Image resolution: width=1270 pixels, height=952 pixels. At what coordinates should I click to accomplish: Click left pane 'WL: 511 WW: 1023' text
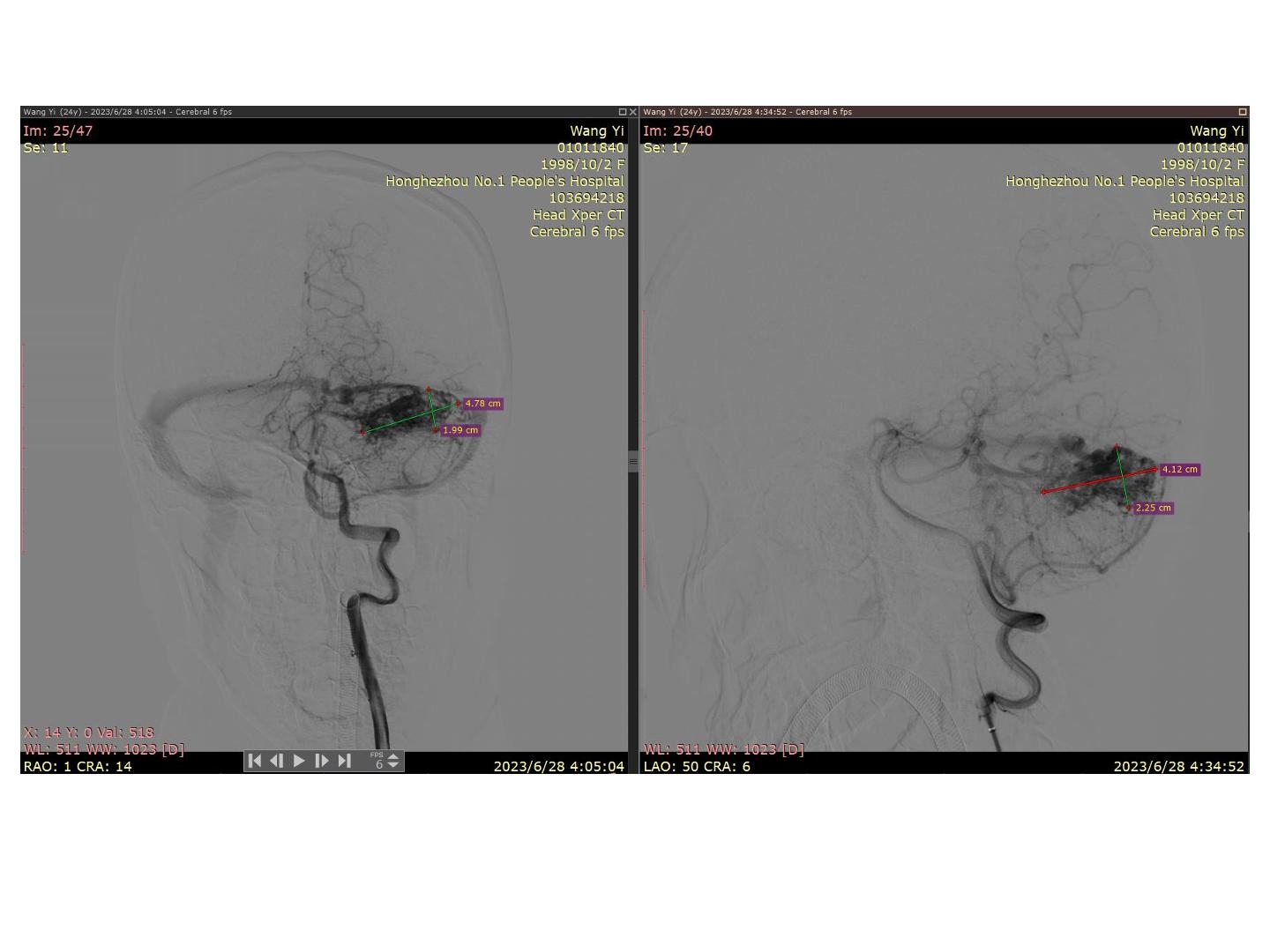point(104,749)
